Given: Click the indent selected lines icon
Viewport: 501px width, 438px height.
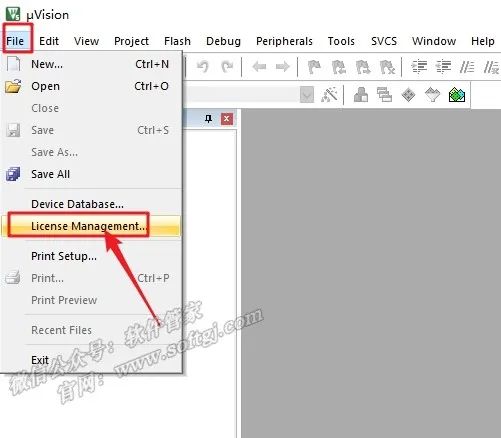Looking at the screenshot, I should (419, 67).
